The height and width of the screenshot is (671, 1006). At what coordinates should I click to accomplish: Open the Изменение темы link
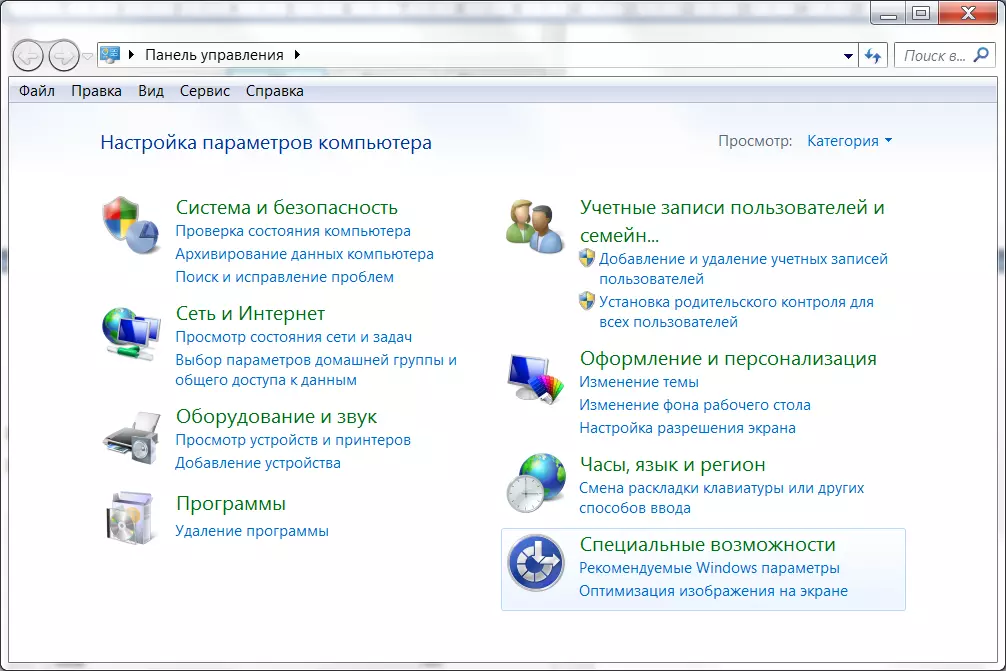(x=639, y=382)
